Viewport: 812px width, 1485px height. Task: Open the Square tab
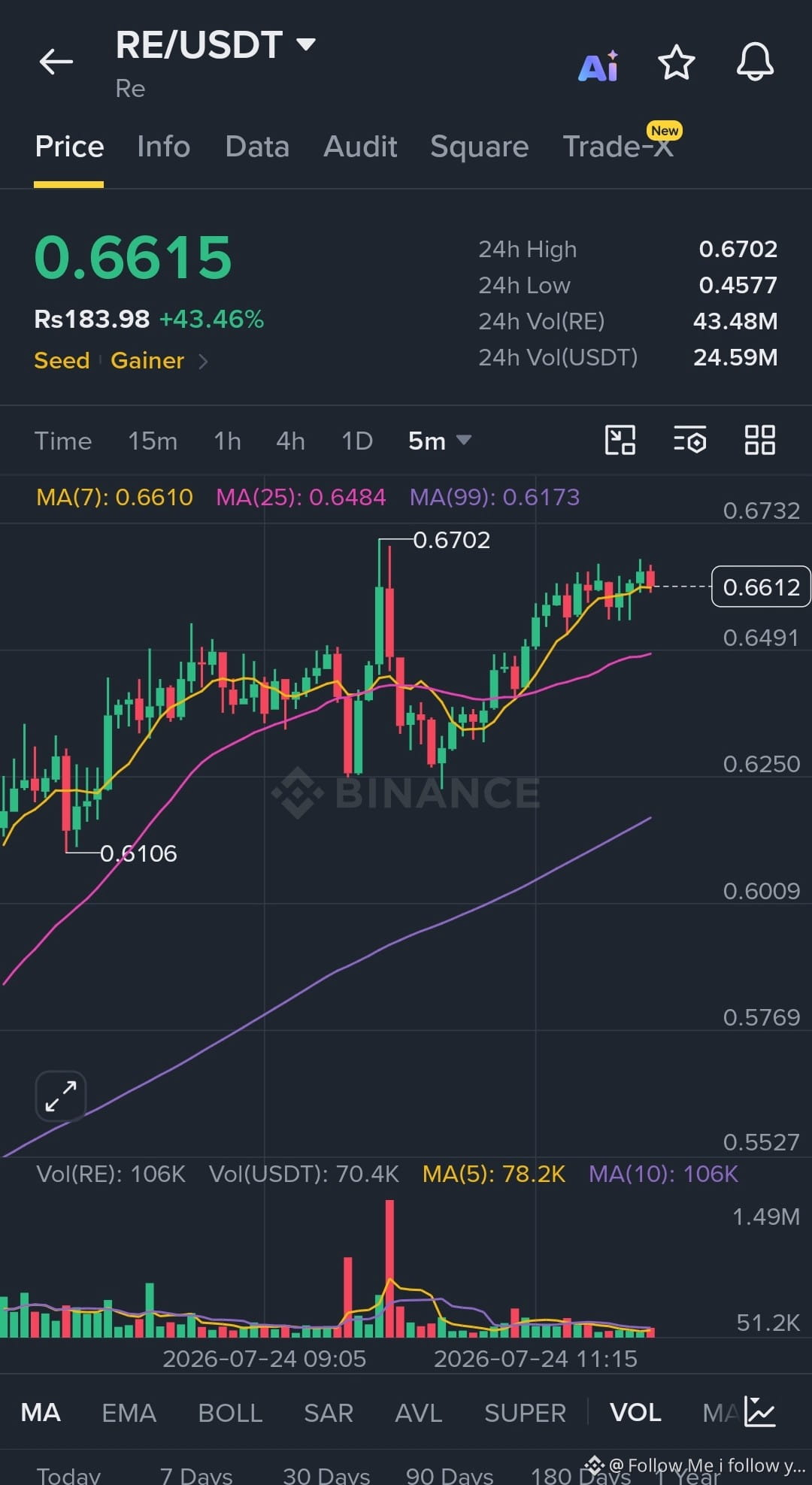(x=479, y=147)
